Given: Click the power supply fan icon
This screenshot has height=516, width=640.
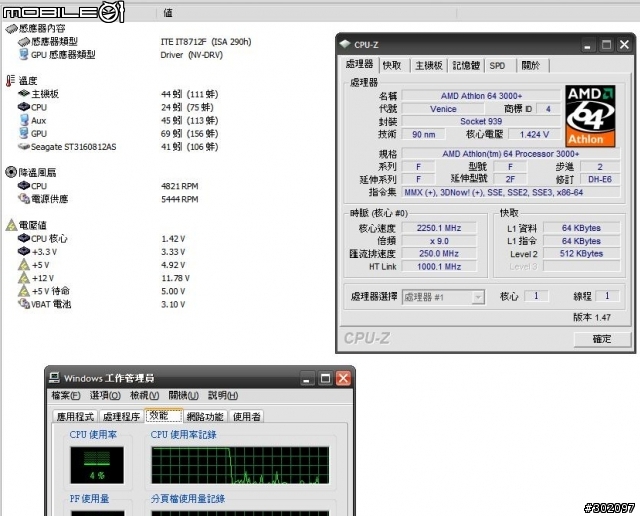Looking at the screenshot, I should pos(24,199).
